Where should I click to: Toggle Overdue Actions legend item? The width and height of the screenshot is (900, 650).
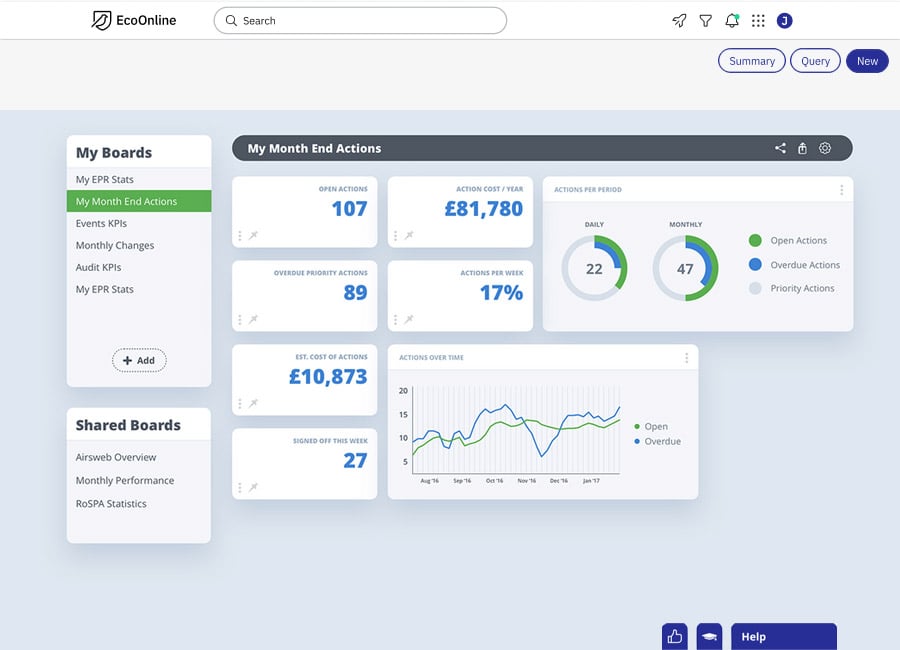[794, 265]
